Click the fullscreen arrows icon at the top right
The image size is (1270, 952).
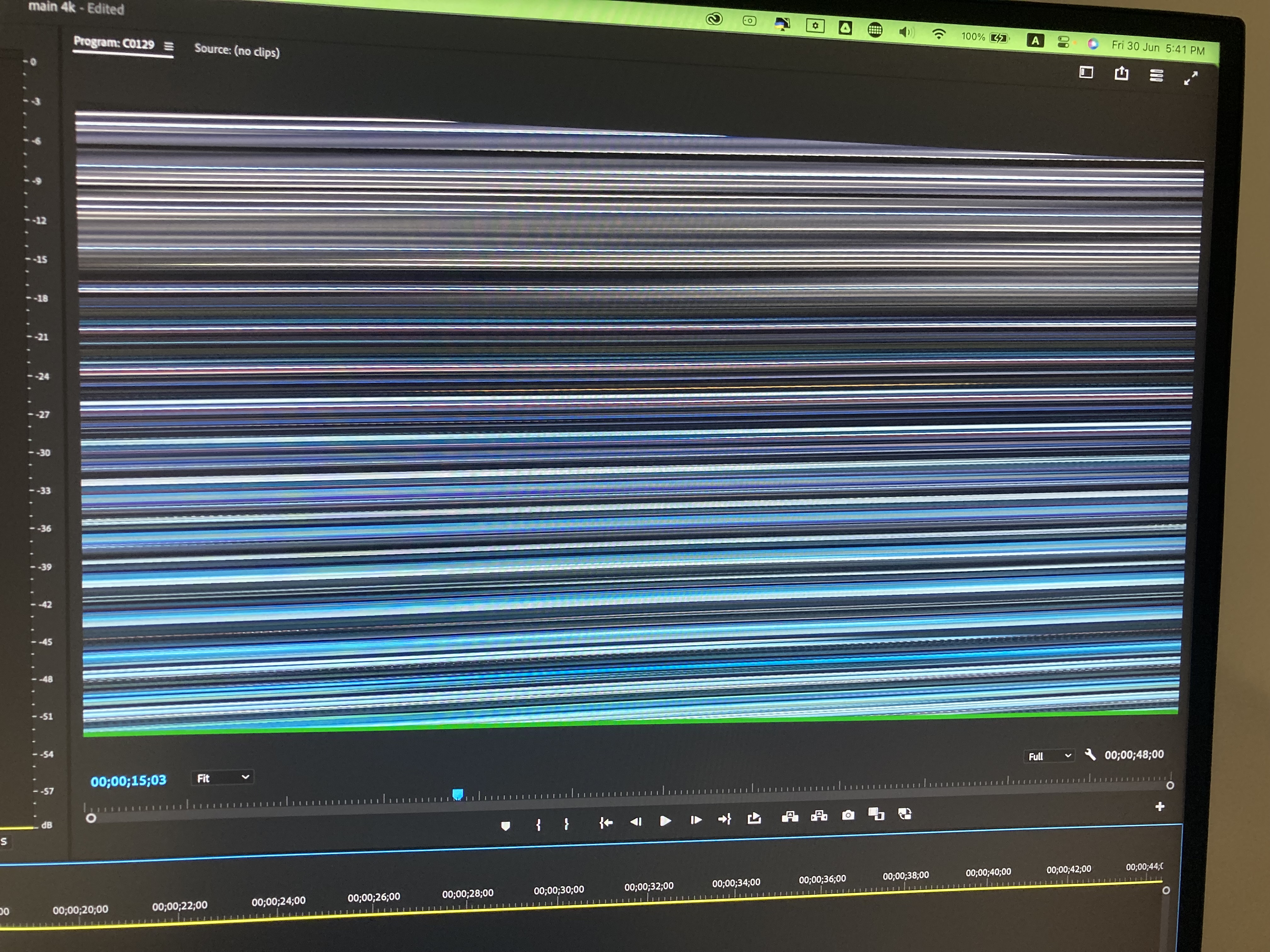[x=1191, y=77]
